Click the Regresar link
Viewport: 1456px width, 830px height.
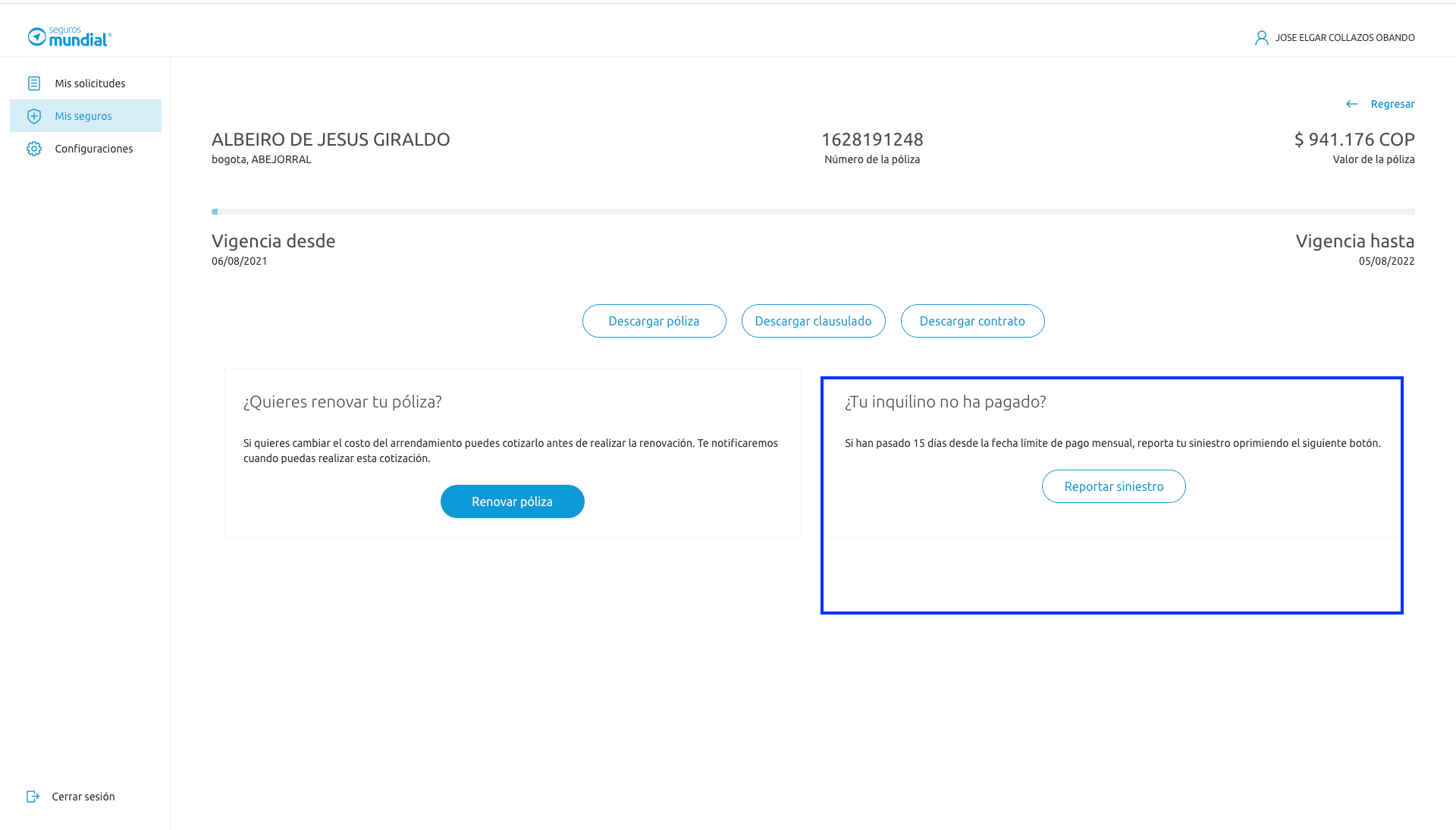coord(1392,104)
